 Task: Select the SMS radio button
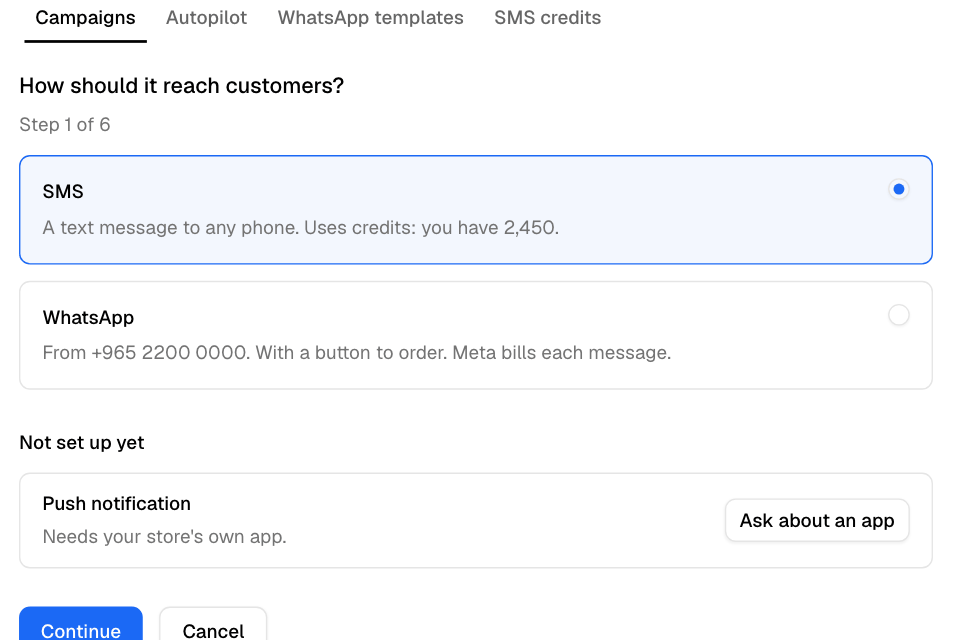[898, 189]
